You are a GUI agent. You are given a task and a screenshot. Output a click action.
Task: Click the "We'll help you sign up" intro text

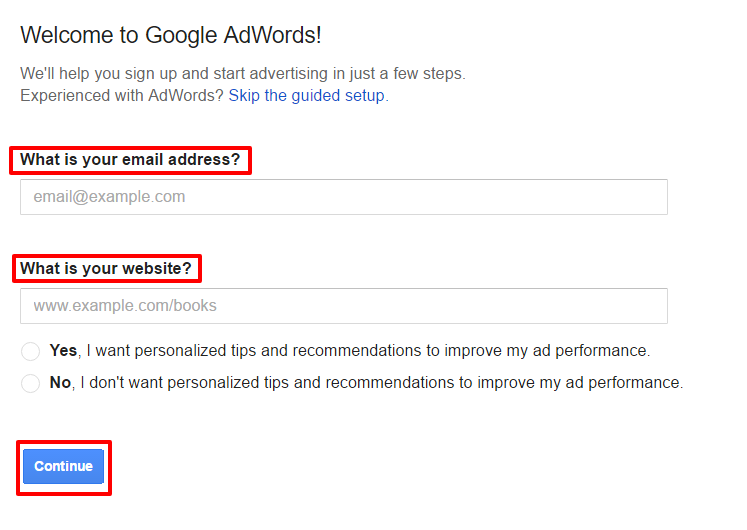tap(243, 73)
